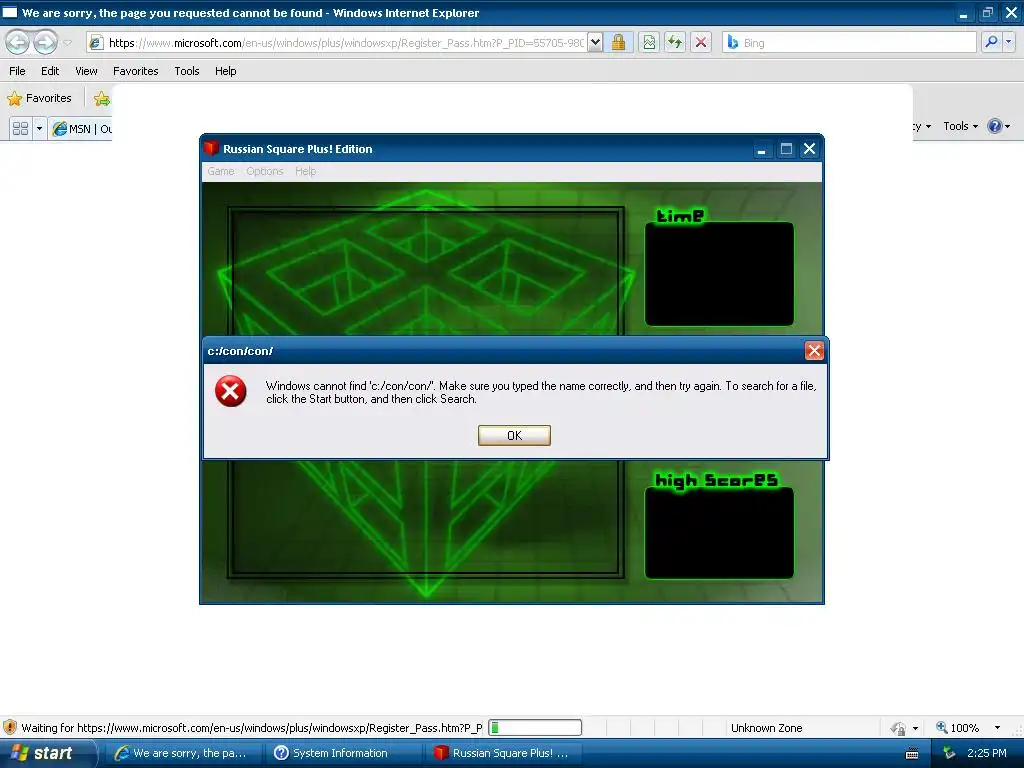Select the MSN browser tab

(x=82, y=129)
